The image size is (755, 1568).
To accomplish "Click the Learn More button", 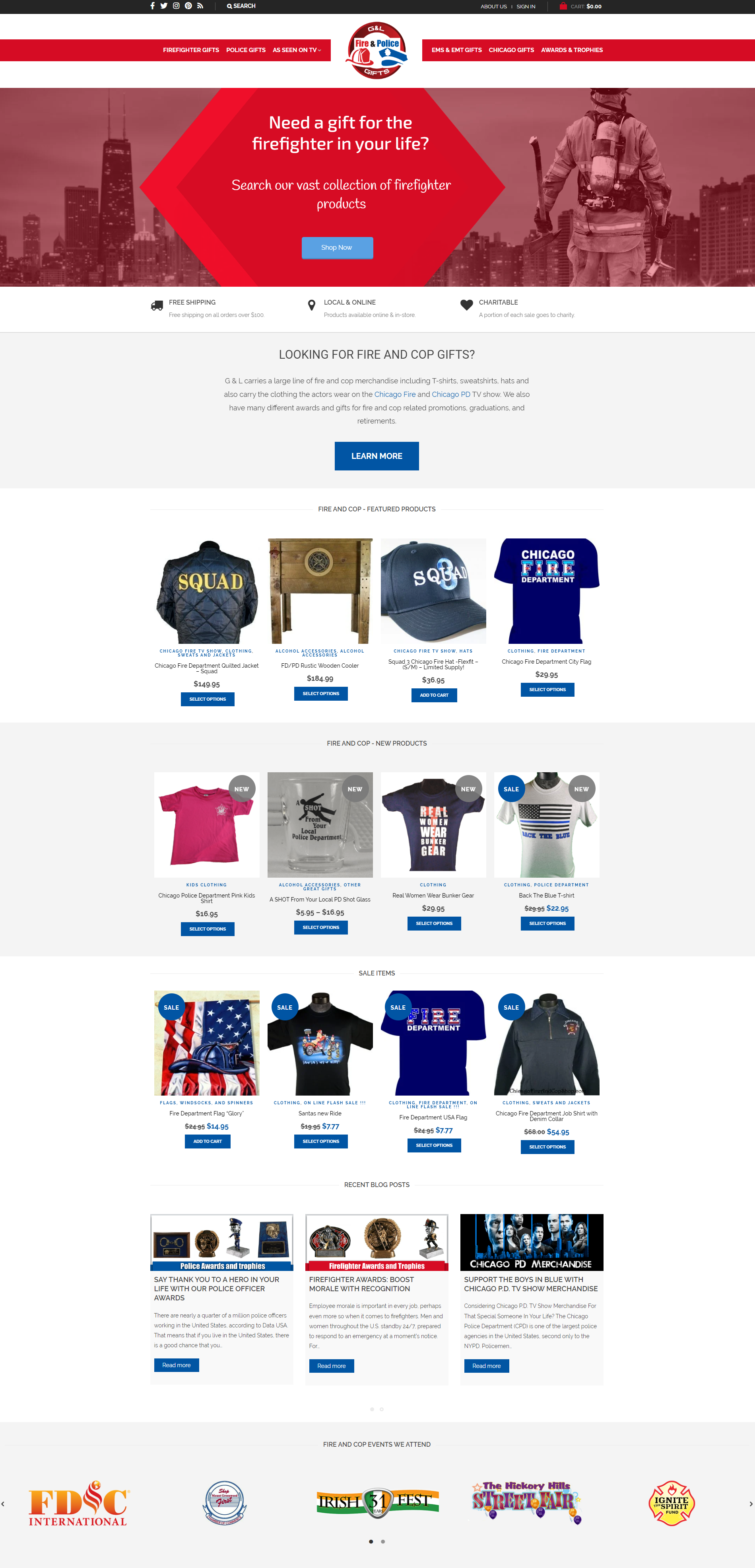I will click(x=377, y=456).
